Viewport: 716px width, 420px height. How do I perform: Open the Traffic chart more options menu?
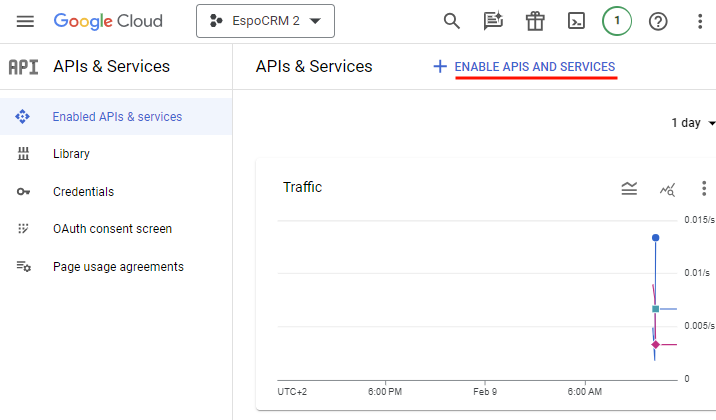point(702,188)
